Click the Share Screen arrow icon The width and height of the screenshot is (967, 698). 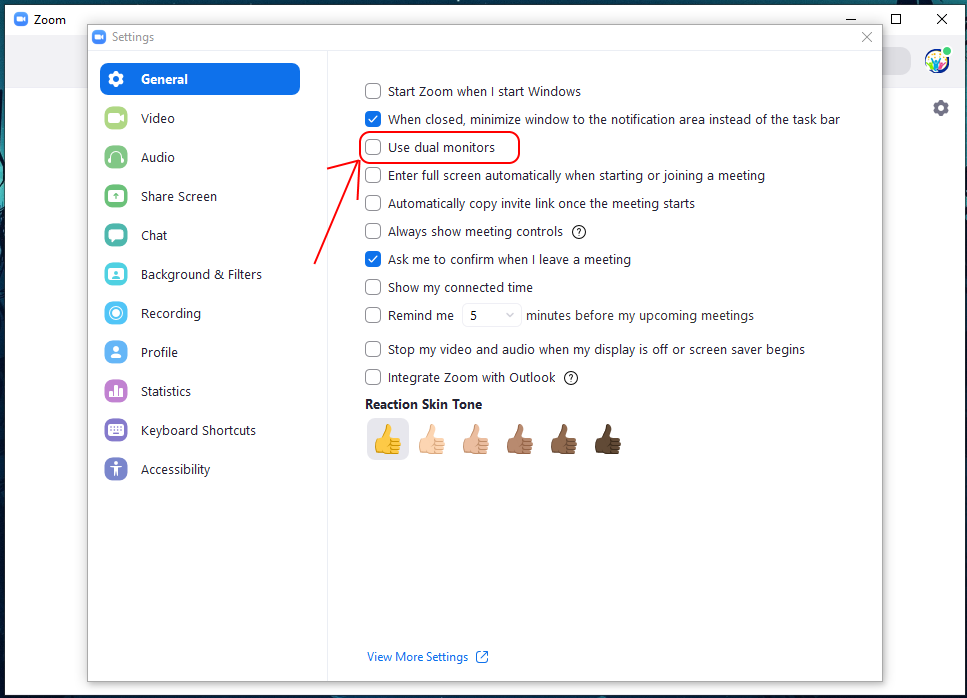coord(116,196)
